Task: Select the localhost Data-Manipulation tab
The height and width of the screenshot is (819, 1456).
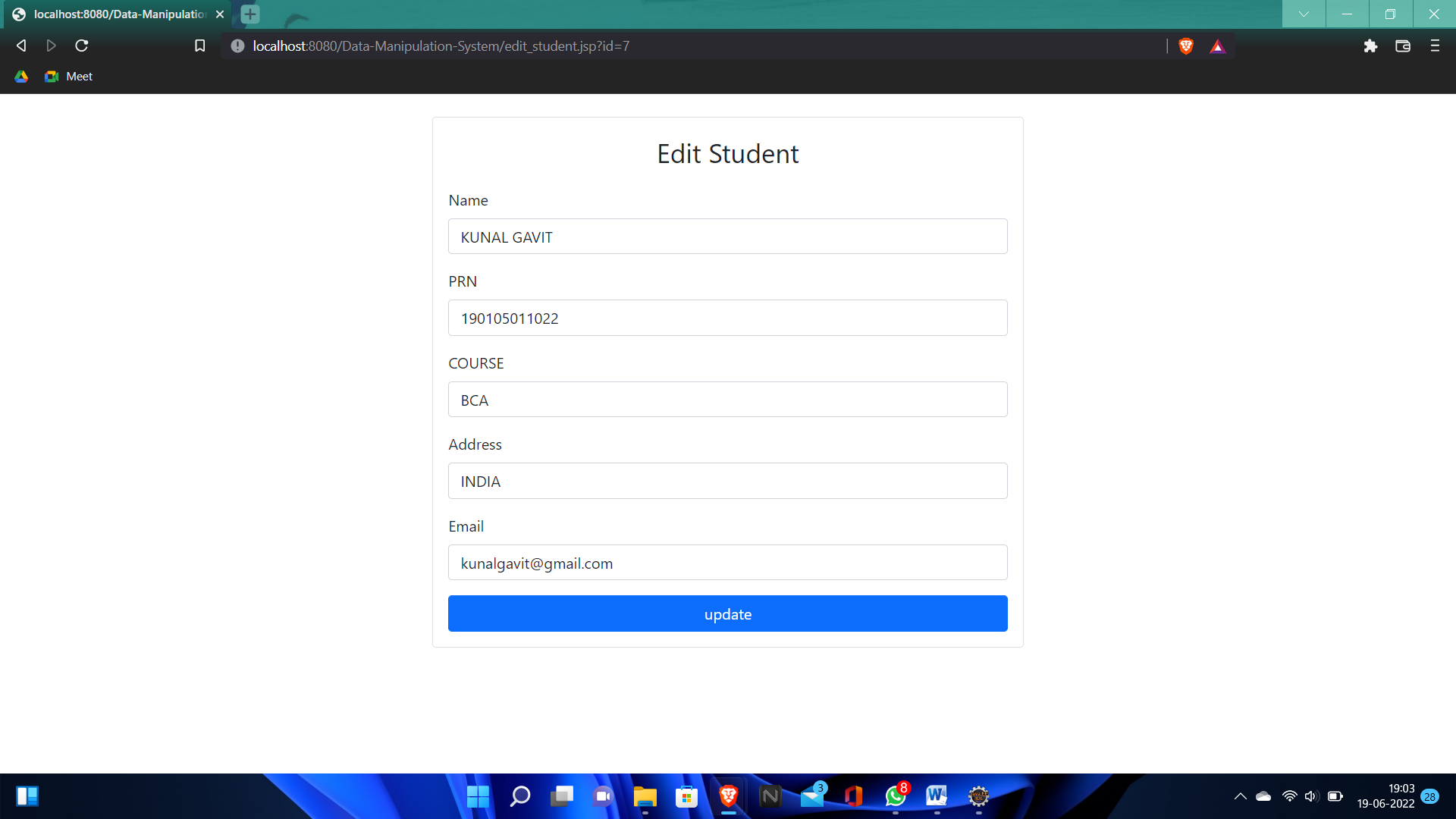Action: (x=118, y=14)
